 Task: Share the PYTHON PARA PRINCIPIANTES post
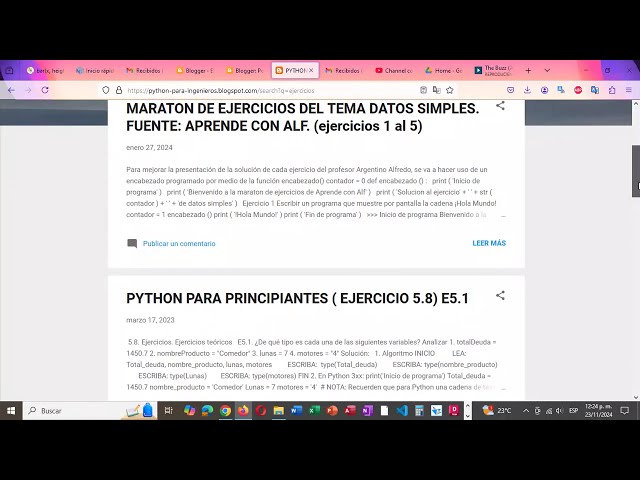[x=500, y=296]
